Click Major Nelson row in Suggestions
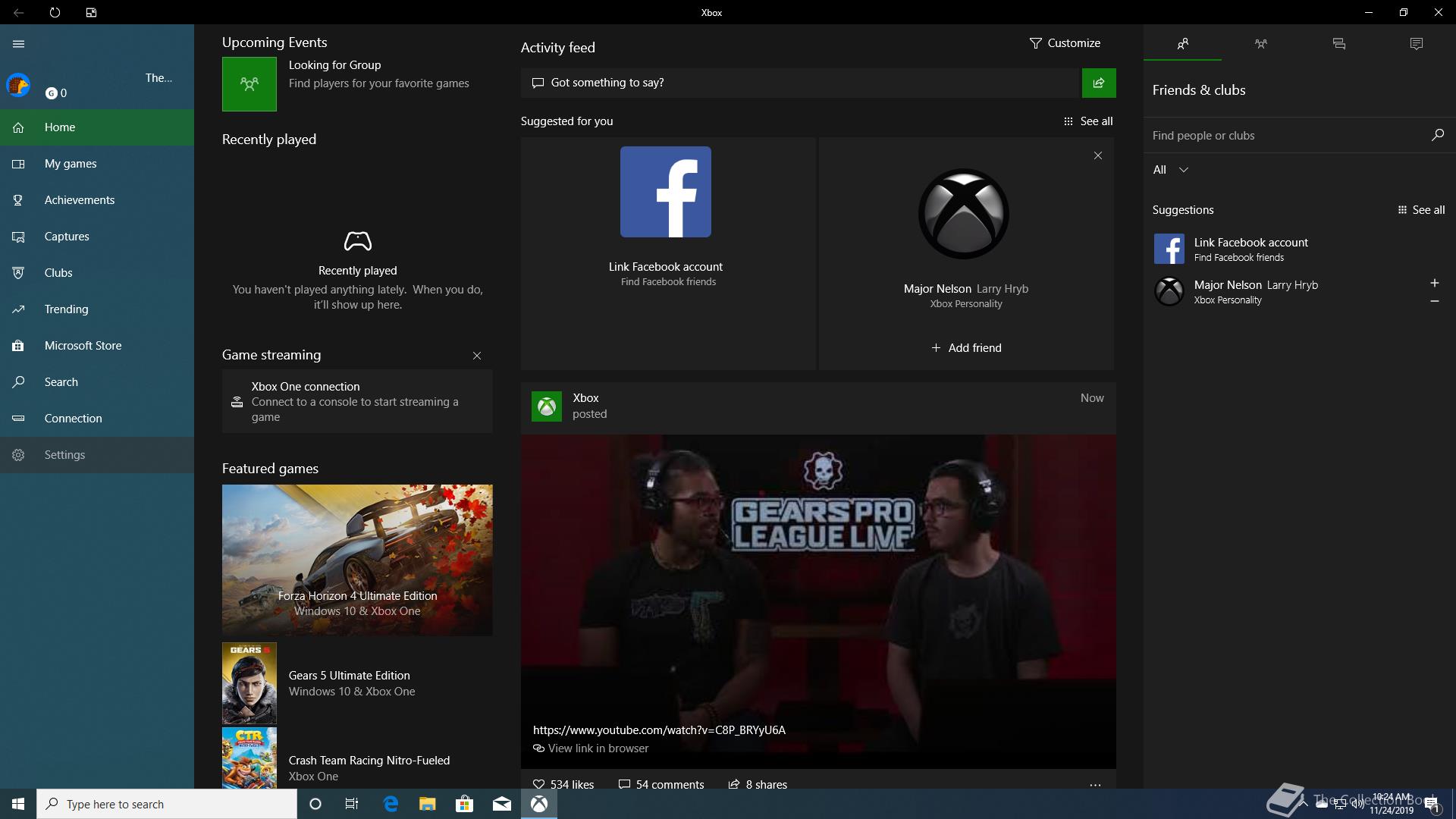 tap(1300, 291)
